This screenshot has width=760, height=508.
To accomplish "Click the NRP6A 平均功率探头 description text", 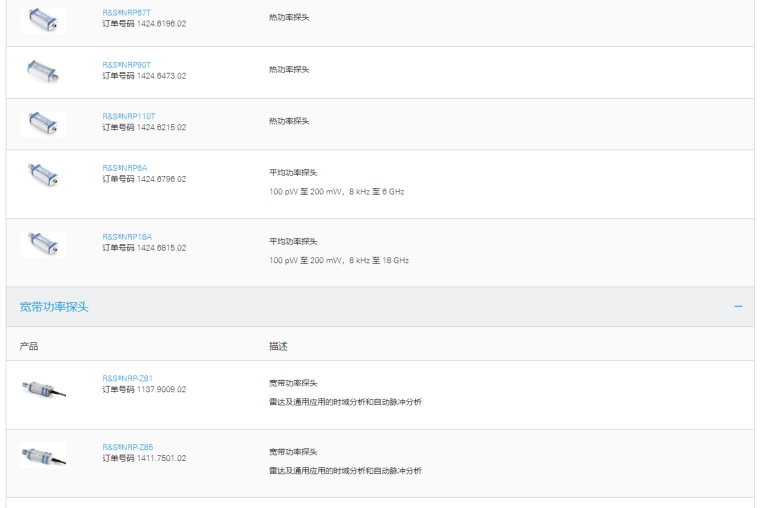I will pyautogui.click(x=292, y=172).
